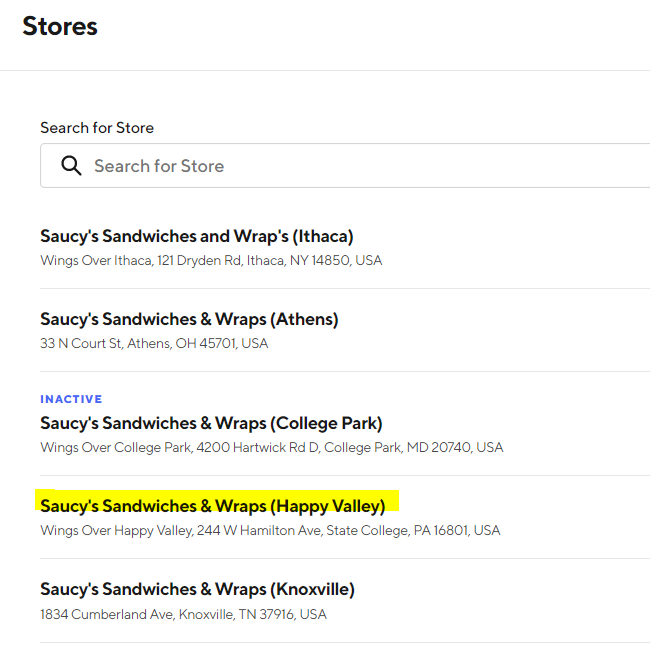Click the 33 N Court St address
This screenshot has height=651, width=650.
click(93, 344)
